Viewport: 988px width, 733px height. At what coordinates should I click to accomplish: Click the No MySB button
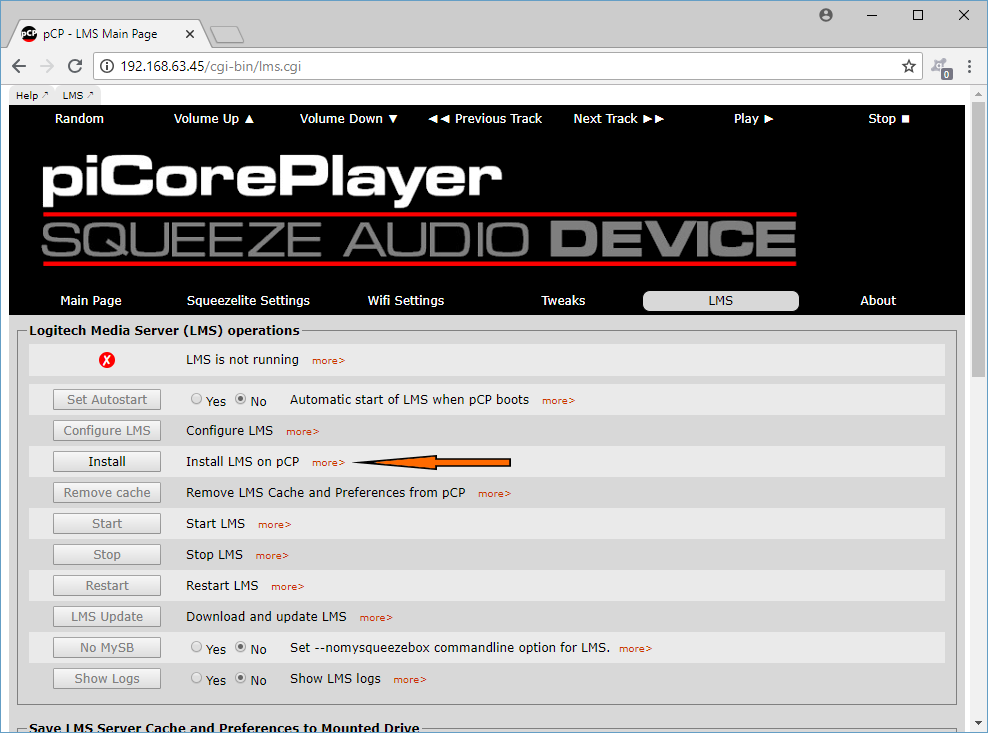[x=106, y=647]
